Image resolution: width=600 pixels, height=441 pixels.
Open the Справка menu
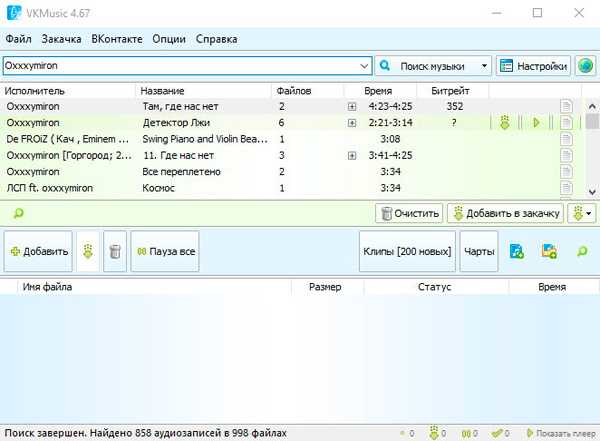click(216, 39)
